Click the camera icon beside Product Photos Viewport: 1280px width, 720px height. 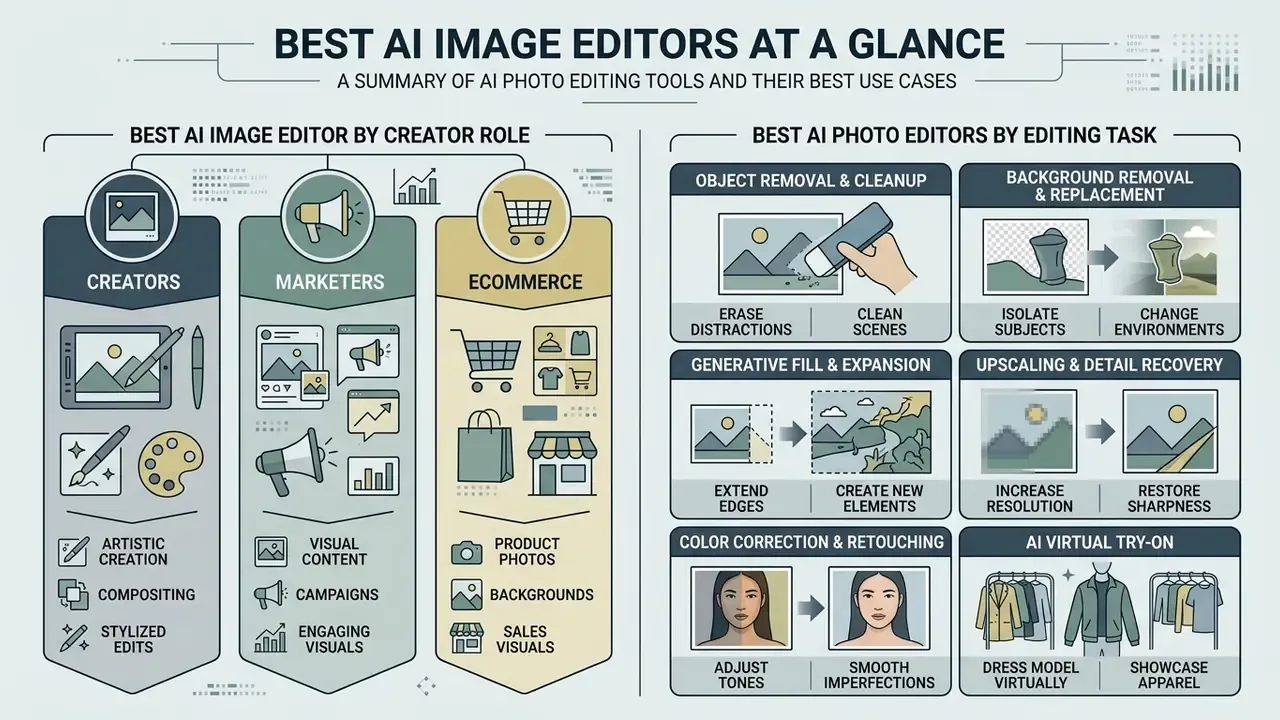[x=465, y=551]
